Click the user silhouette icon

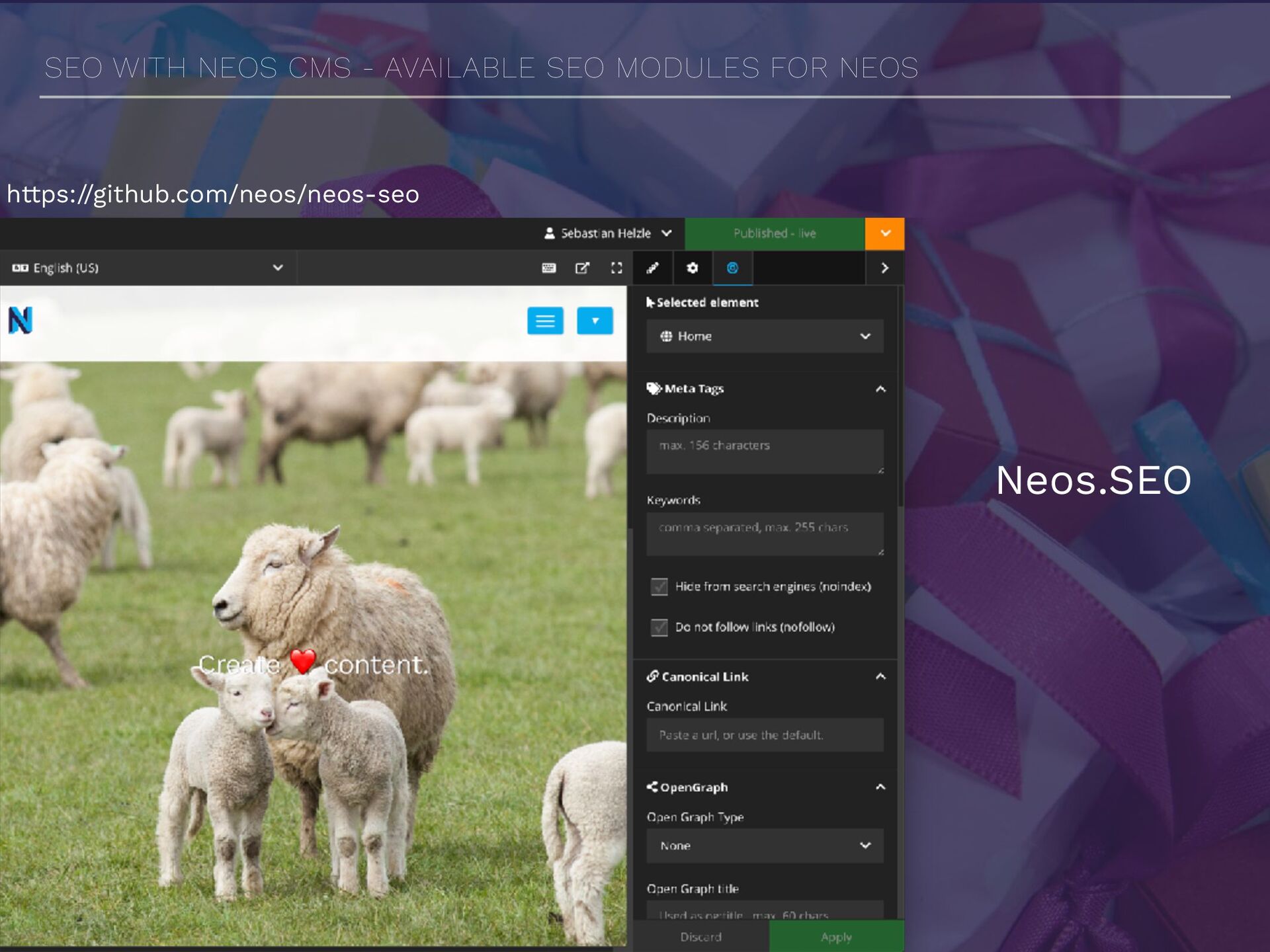pyautogui.click(x=549, y=233)
